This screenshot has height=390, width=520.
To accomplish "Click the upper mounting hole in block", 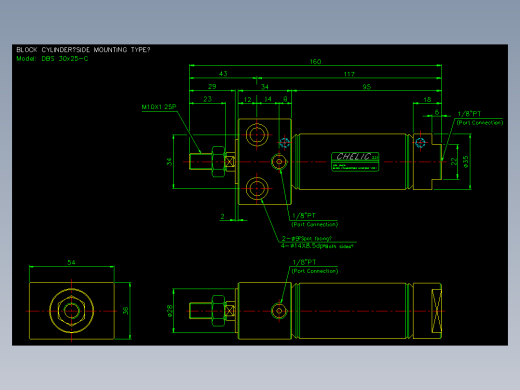I will (257, 135).
